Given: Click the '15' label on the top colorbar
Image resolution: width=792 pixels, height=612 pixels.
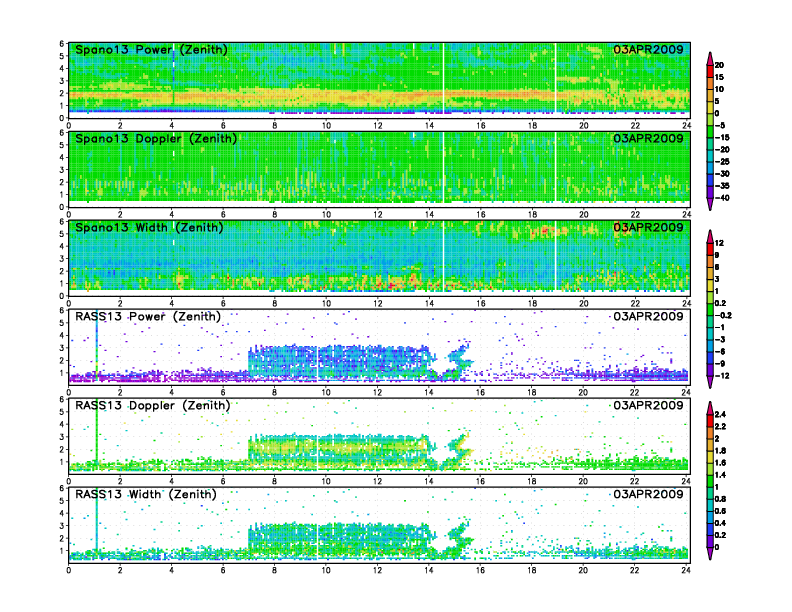Looking at the screenshot, I should click(x=719, y=77).
